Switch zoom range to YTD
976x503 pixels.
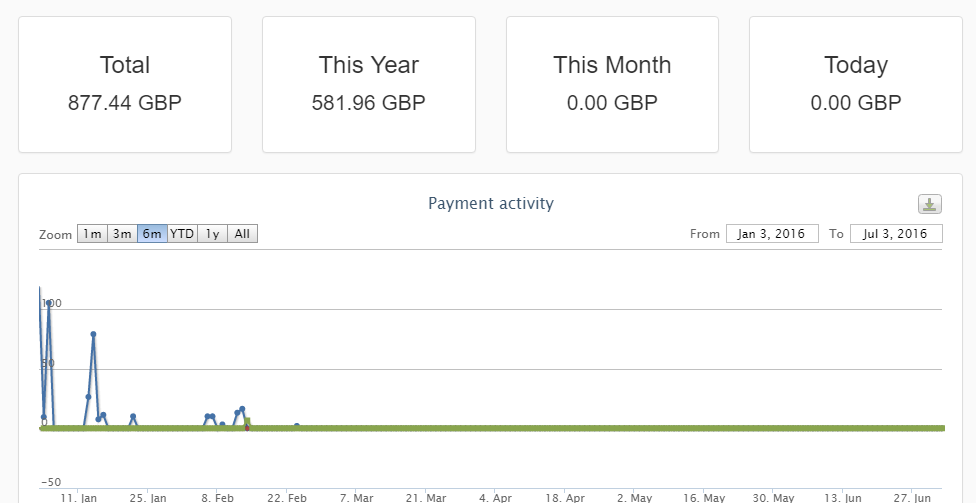pos(182,234)
